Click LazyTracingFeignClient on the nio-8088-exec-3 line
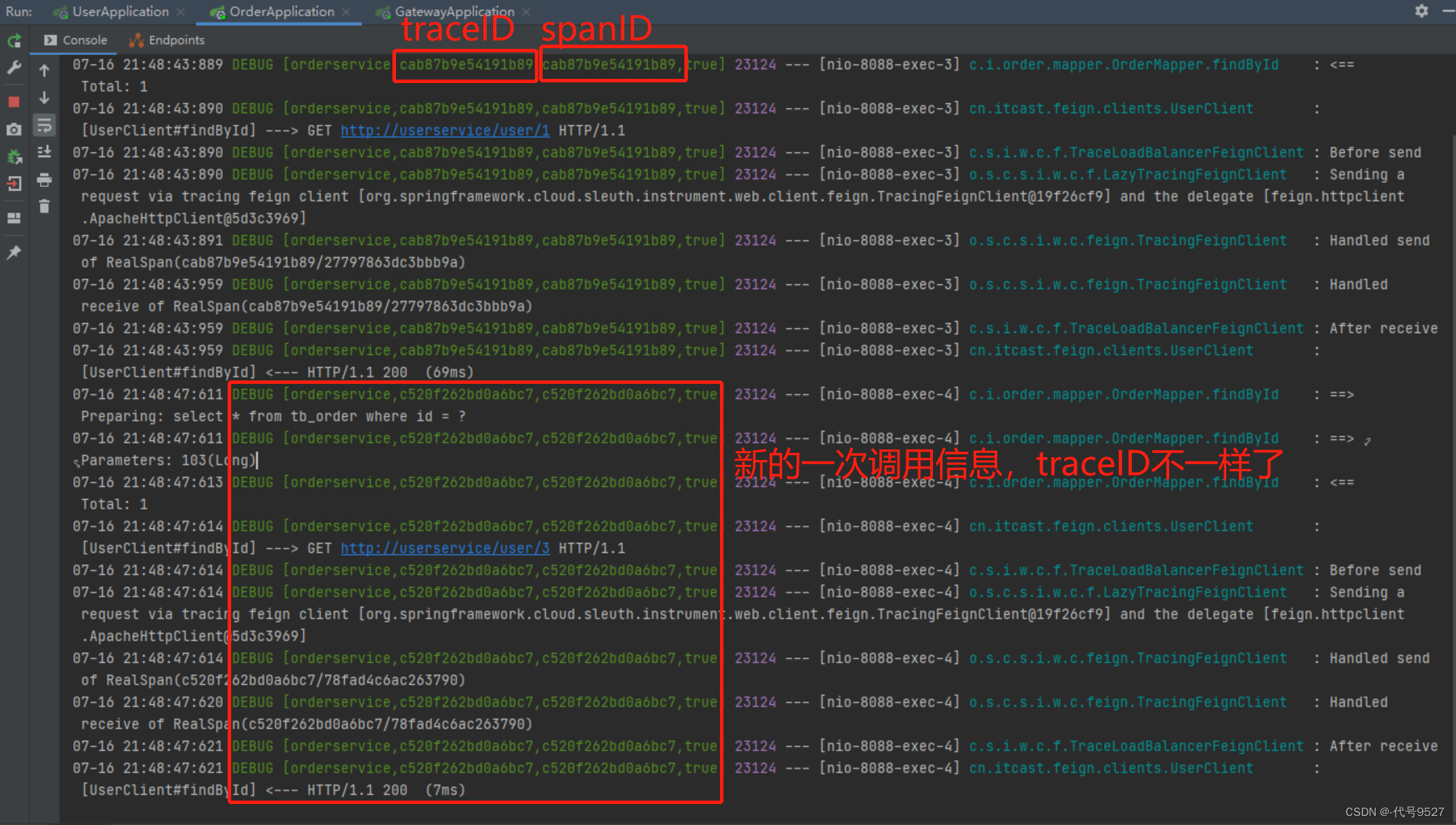The height and width of the screenshot is (825, 1456). 1128,174
